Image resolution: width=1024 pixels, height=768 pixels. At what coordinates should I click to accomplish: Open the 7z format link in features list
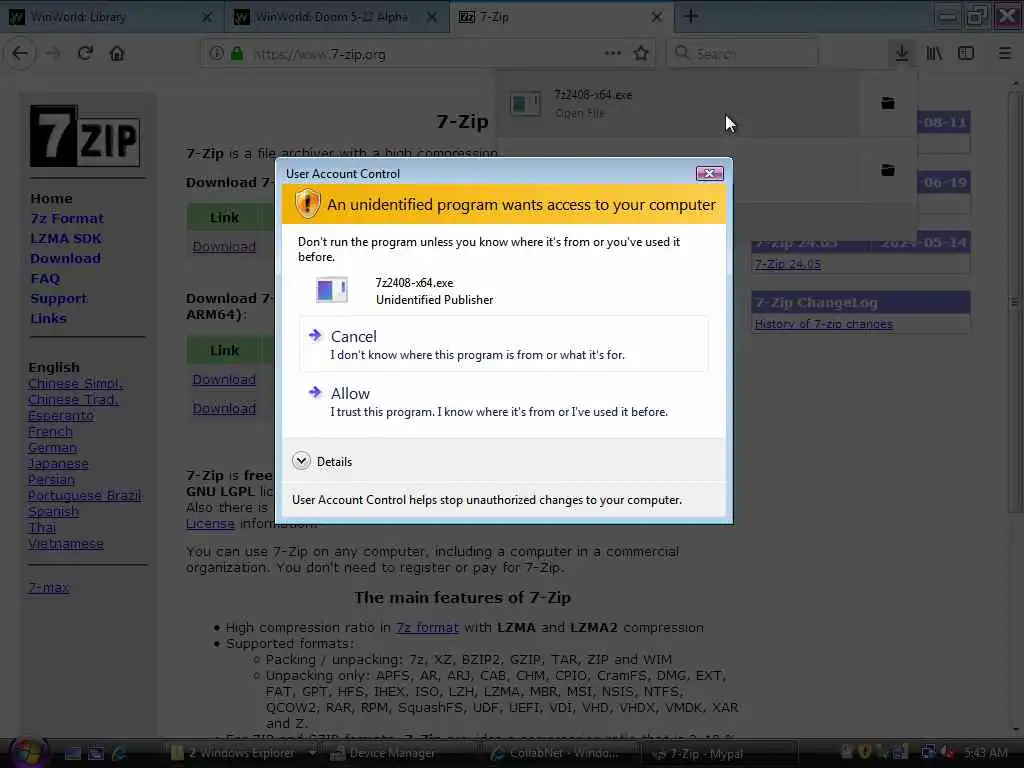(427, 628)
